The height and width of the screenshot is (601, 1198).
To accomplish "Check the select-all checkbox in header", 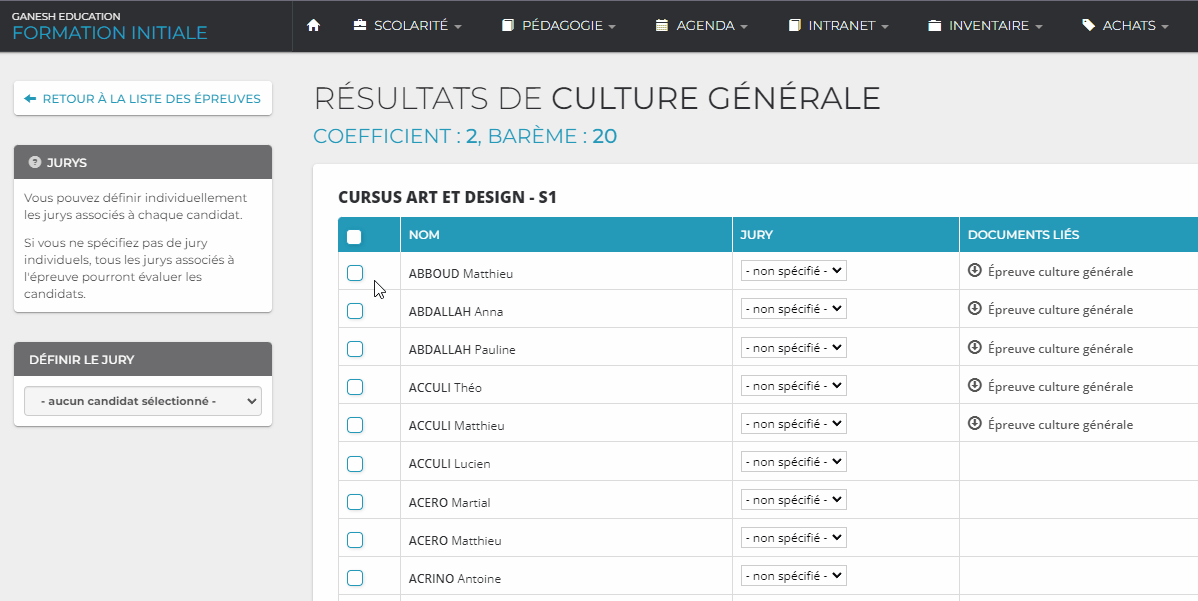I will point(354,237).
